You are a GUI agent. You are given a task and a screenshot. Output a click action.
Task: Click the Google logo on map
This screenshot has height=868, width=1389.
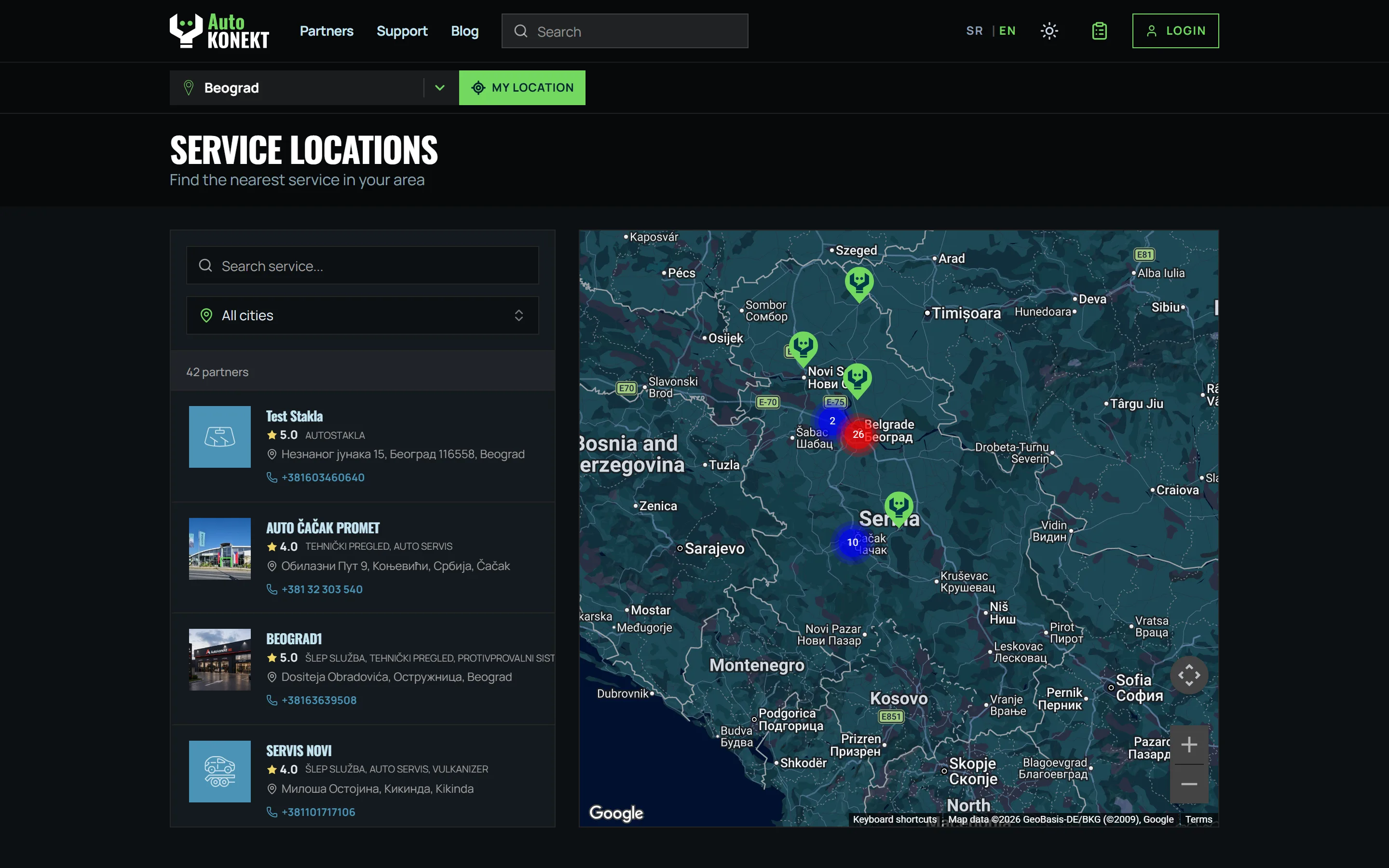616,813
